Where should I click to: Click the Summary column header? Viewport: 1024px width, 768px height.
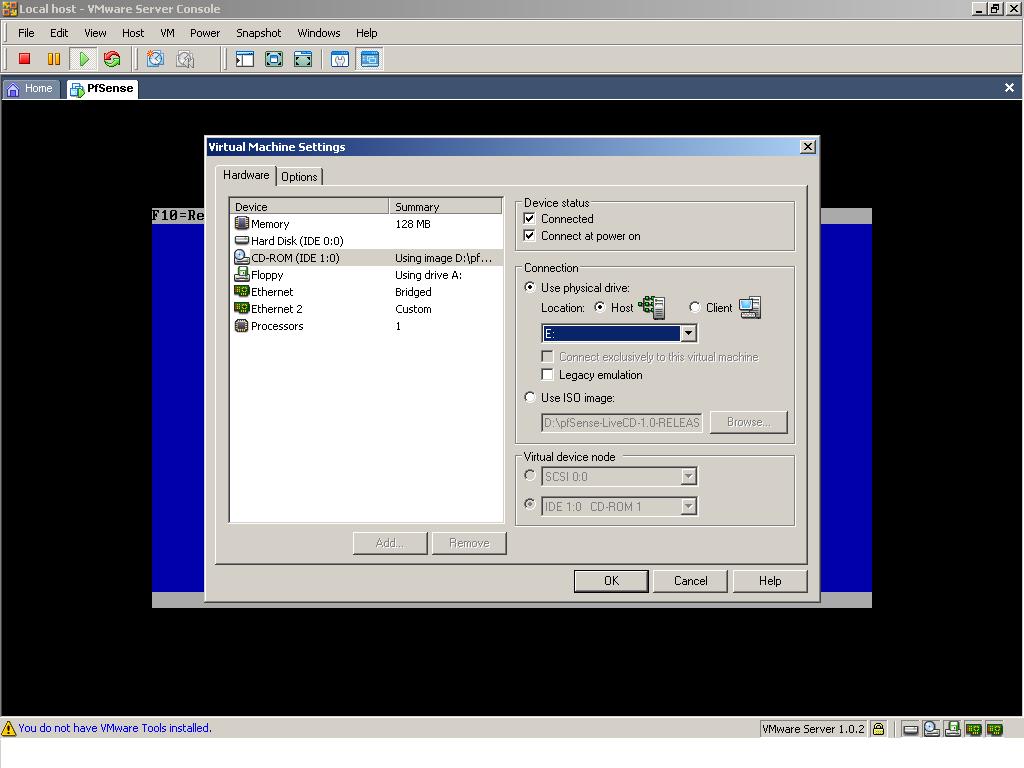(445, 207)
